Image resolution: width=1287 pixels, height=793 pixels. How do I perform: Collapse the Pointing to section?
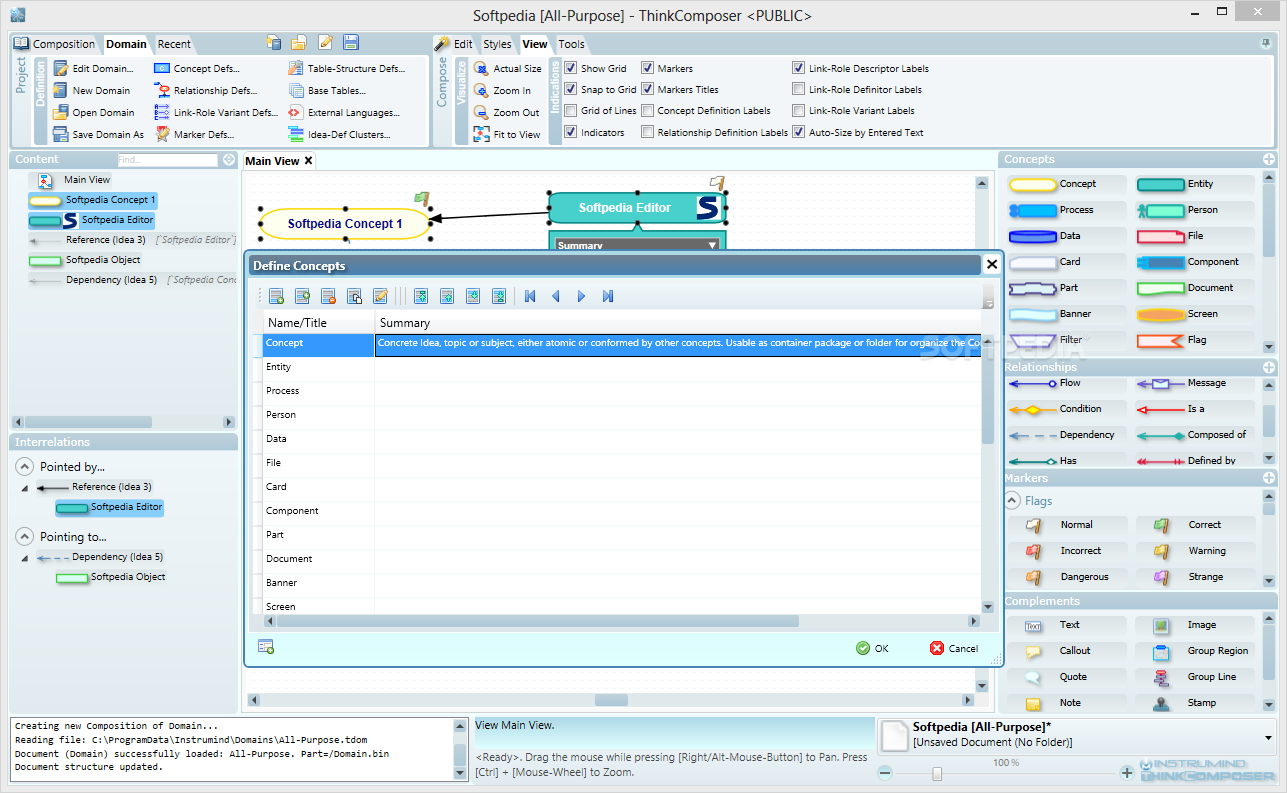point(25,537)
